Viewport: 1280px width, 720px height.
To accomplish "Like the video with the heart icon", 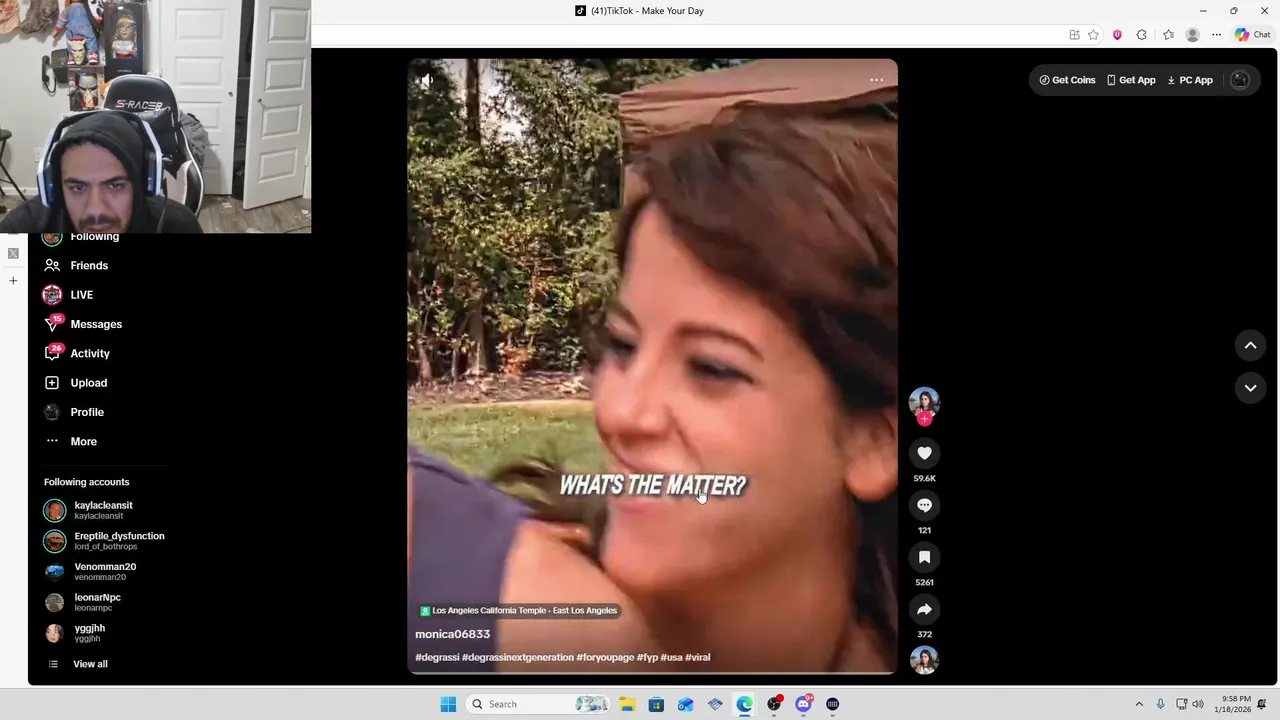I will click(x=924, y=453).
